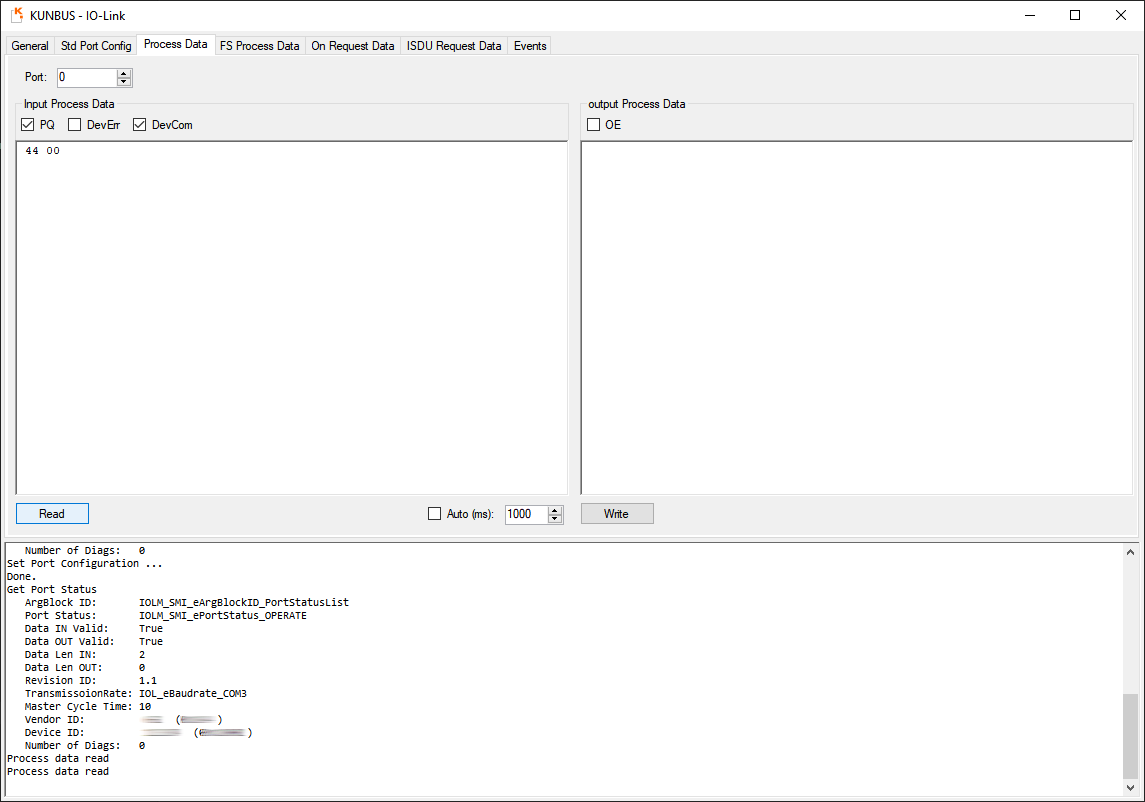1145x802 pixels.
Task: Go to FS Process Data tab
Action: (x=259, y=46)
